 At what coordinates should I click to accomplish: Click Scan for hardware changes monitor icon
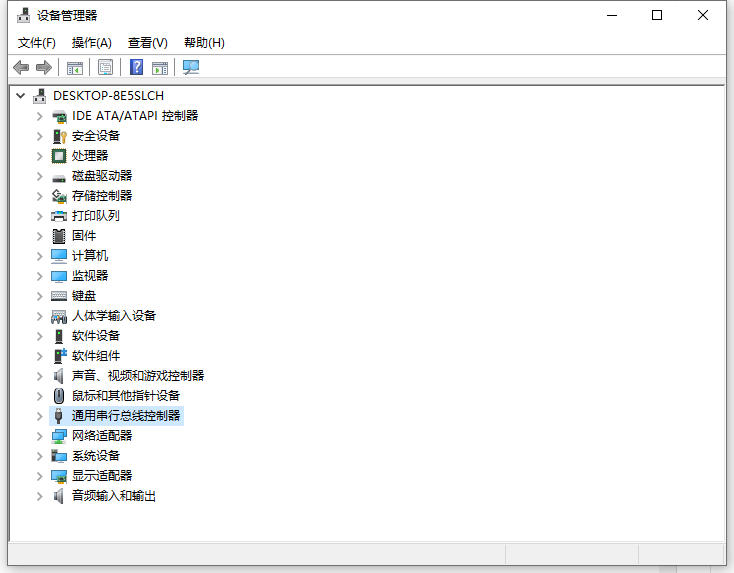(x=191, y=67)
